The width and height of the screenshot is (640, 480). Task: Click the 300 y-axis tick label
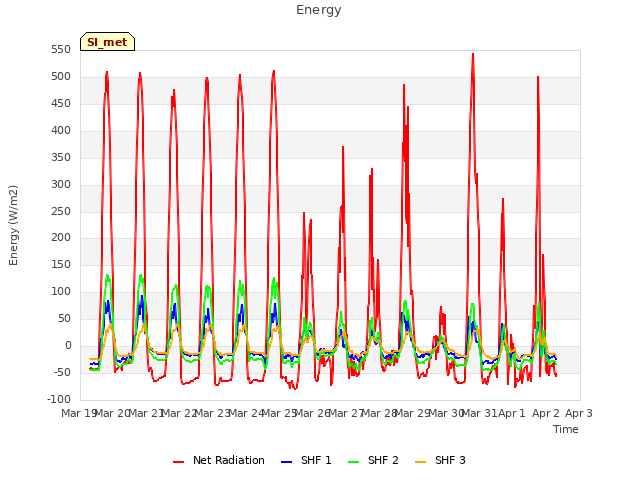(61, 184)
